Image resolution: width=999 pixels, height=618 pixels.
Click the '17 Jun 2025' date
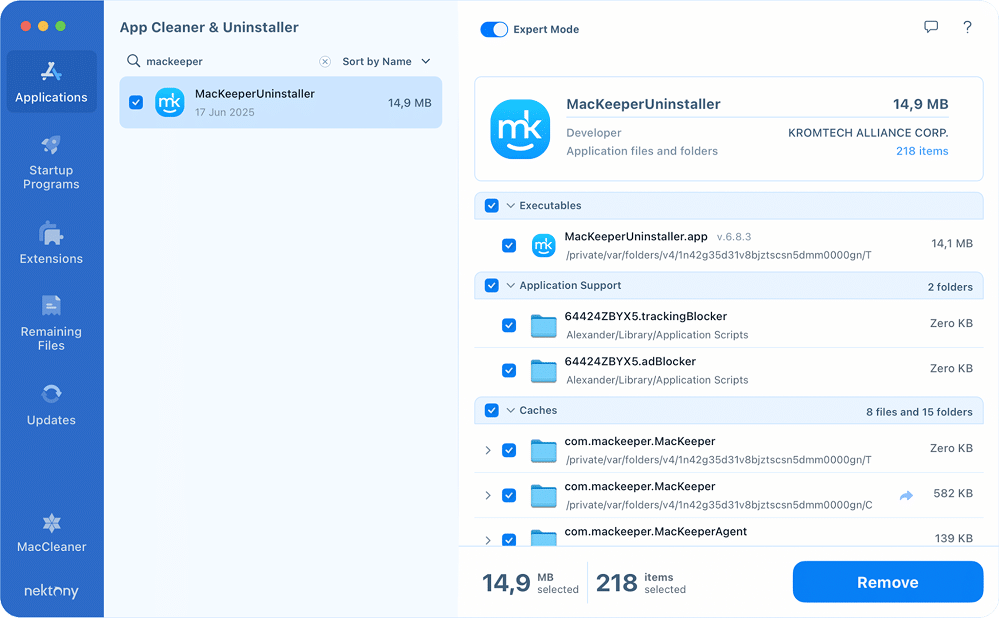coord(224,112)
